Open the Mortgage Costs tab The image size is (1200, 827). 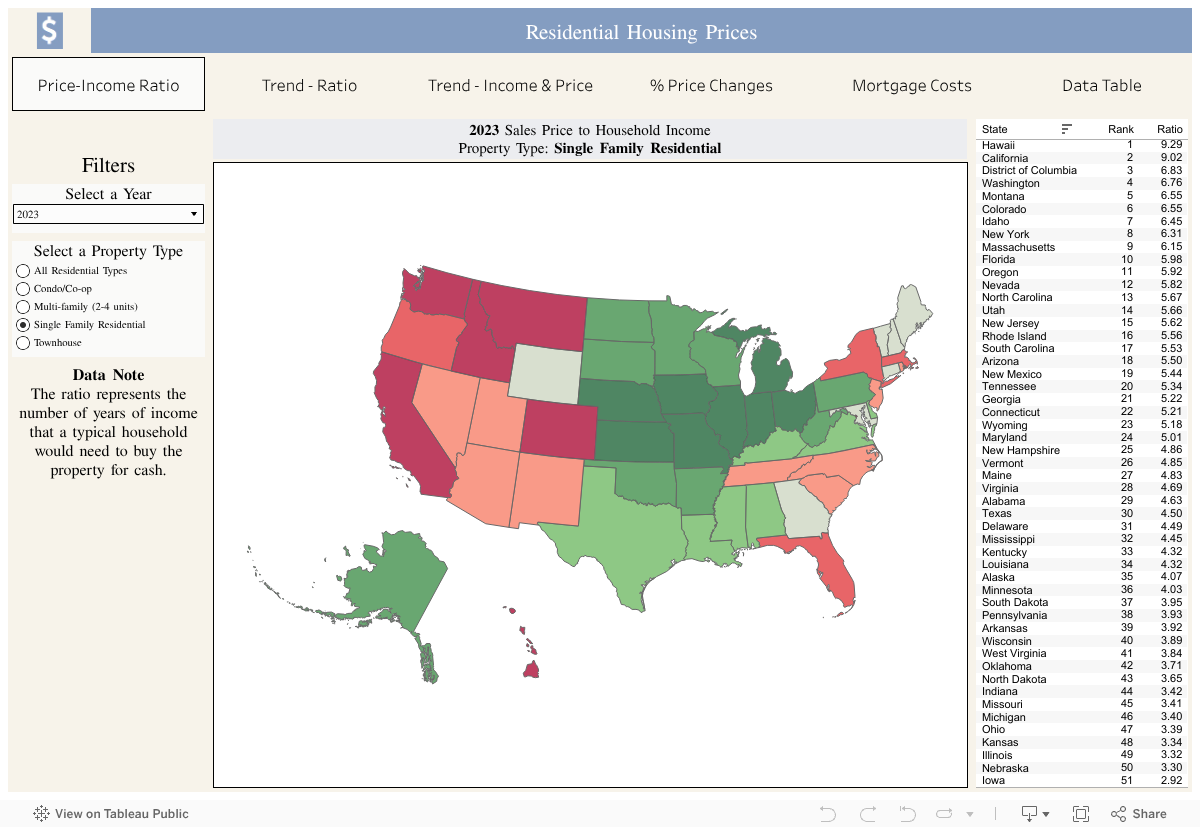pos(912,85)
